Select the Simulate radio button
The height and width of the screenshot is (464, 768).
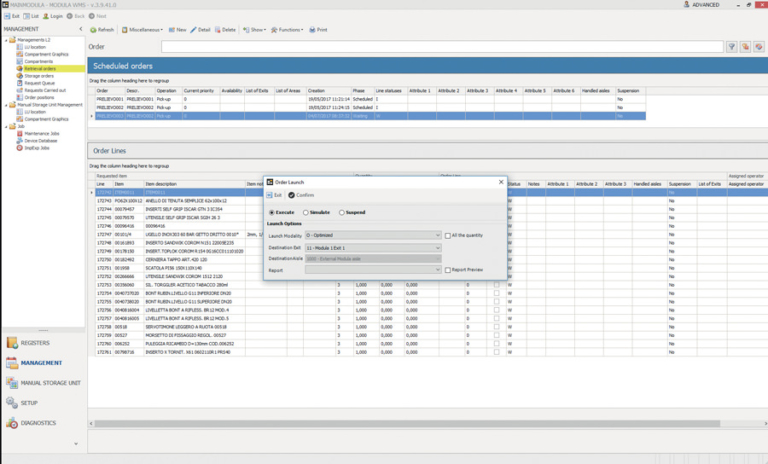click(306, 213)
